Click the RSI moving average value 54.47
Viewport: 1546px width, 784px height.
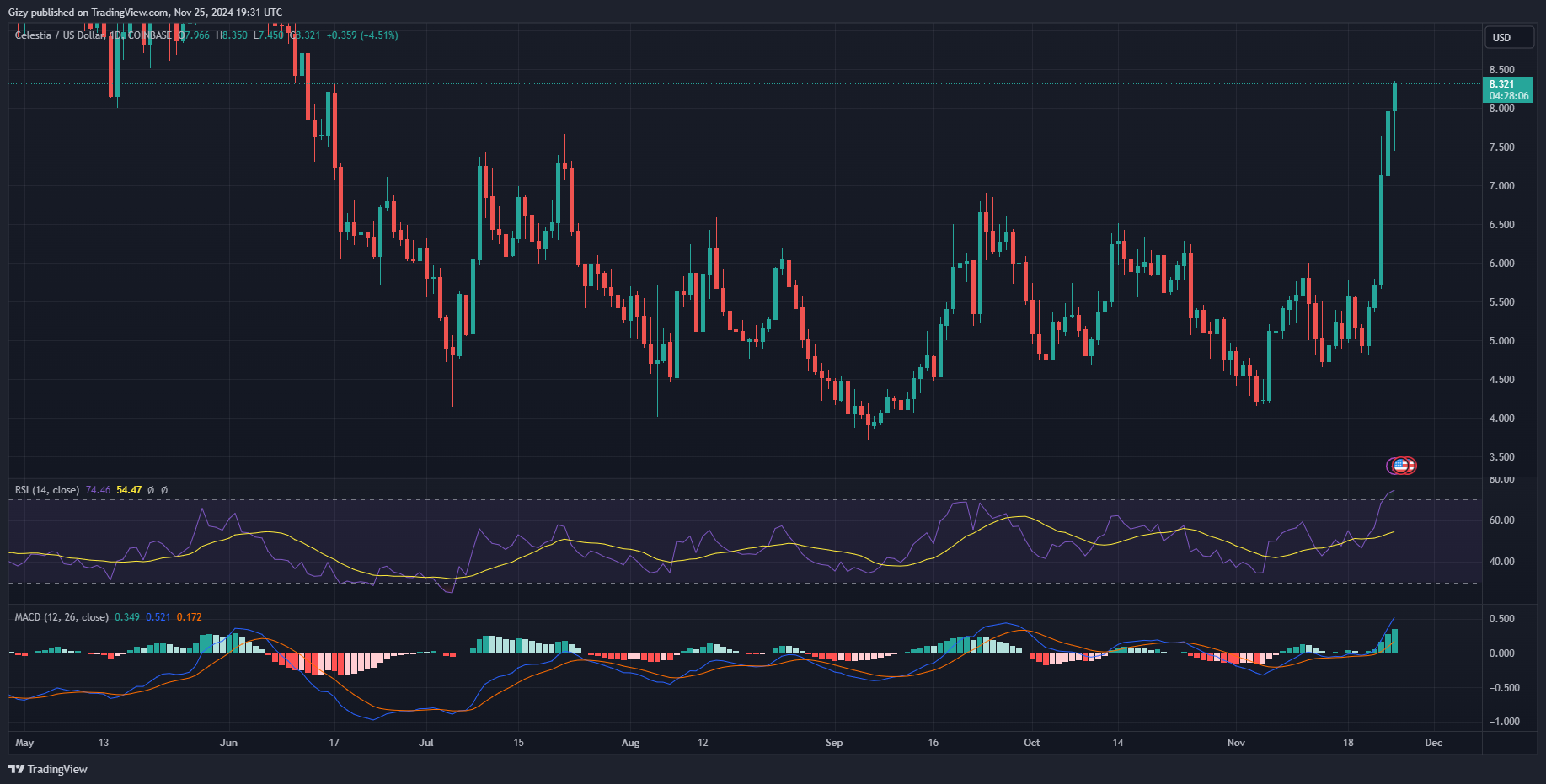pyautogui.click(x=129, y=490)
